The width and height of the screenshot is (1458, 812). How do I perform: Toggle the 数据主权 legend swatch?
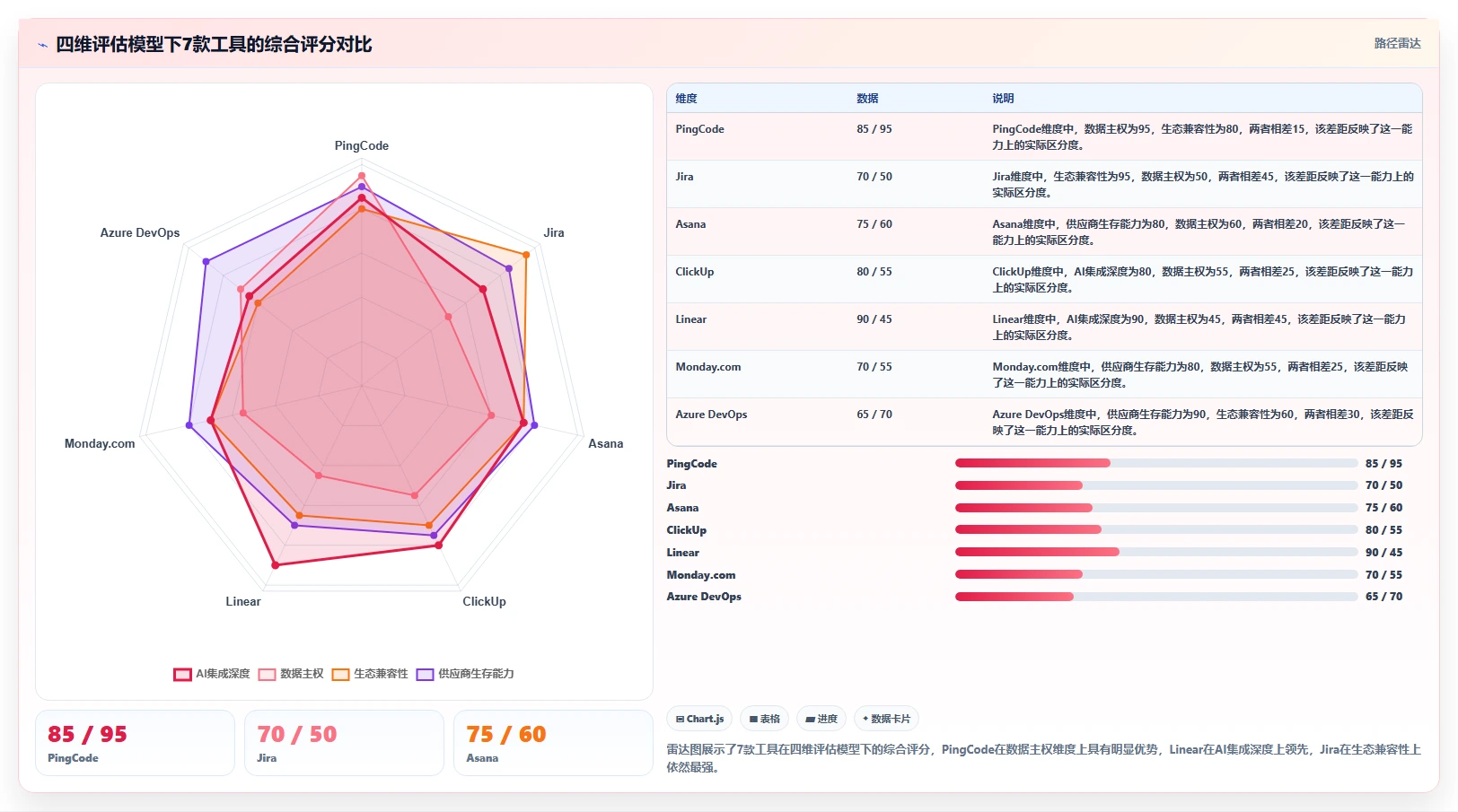(267, 674)
